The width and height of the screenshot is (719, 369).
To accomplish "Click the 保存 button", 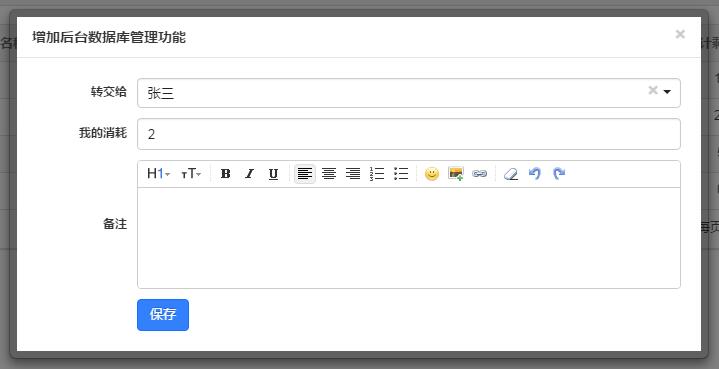I will click(163, 315).
